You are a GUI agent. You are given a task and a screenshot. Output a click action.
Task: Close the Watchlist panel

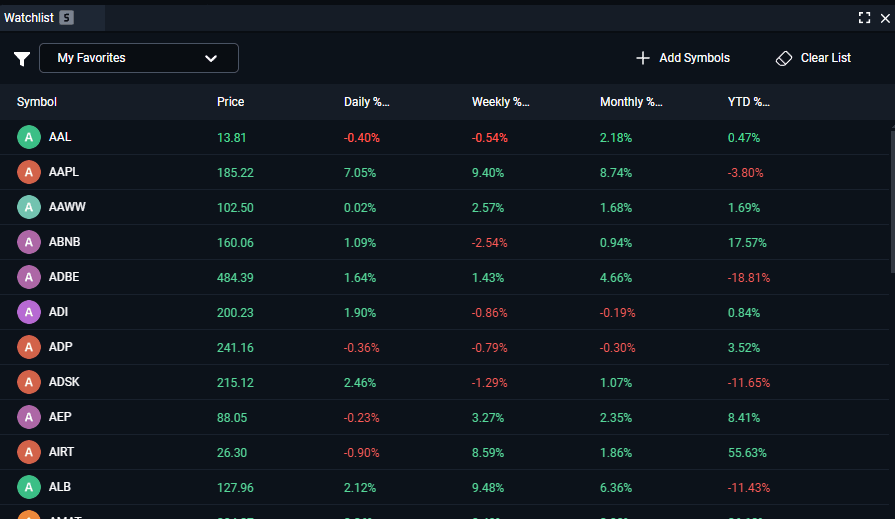(x=885, y=18)
